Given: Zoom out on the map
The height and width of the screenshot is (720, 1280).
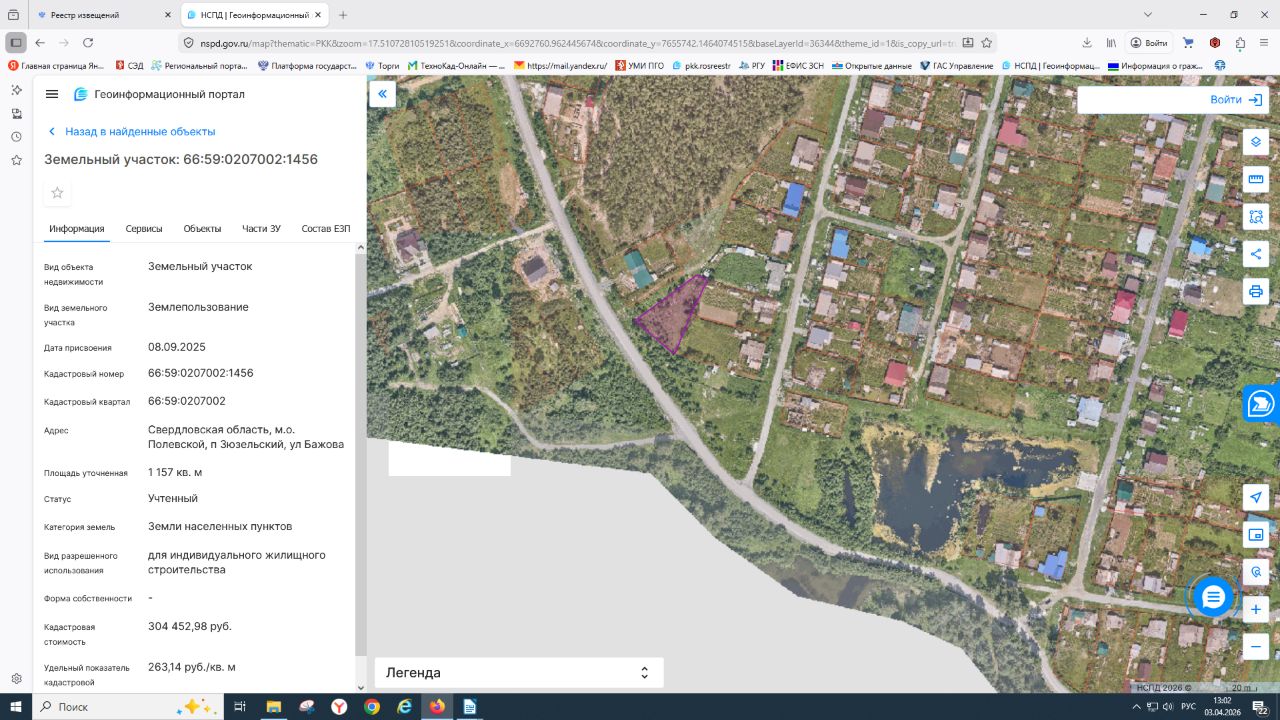Looking at the screenshot, I should [1256, 647].
